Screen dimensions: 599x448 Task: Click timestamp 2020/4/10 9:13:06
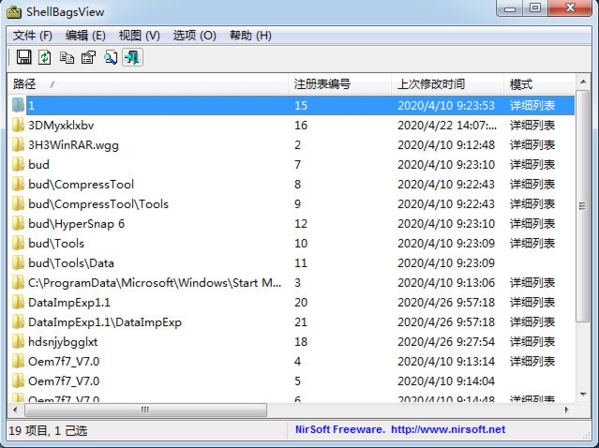[x=446, y=283]
